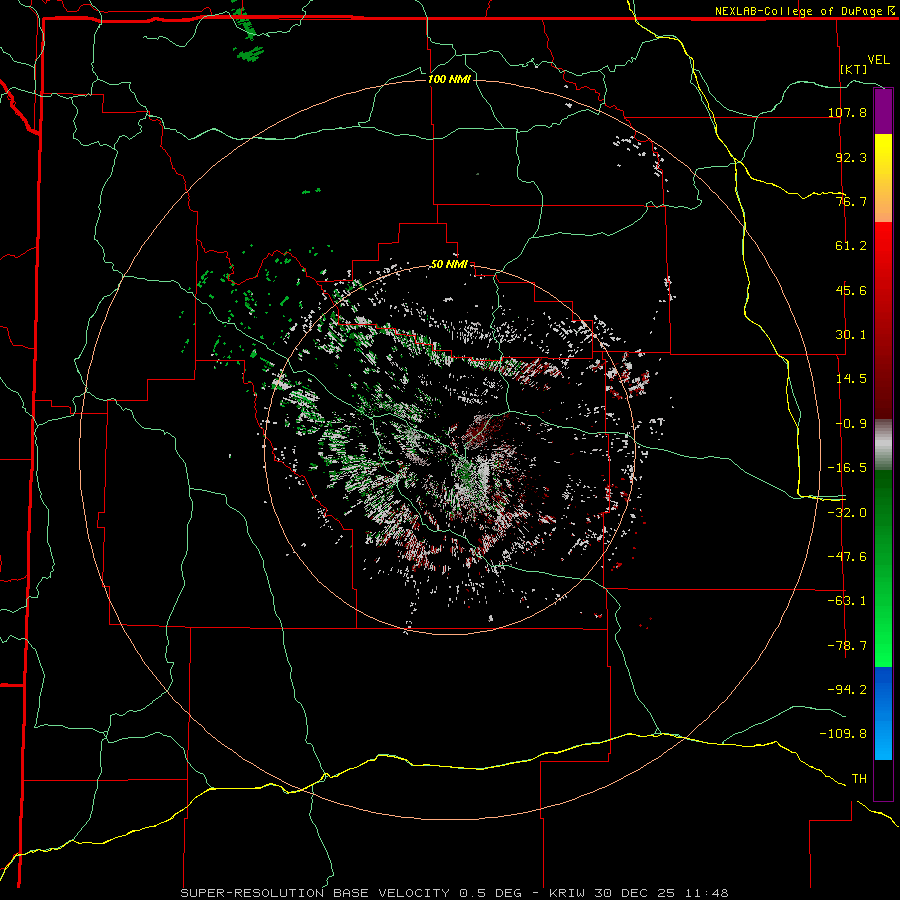Click the 50 NMI range ring label
The width and height of the screenshot is (900, 900).
449,265
